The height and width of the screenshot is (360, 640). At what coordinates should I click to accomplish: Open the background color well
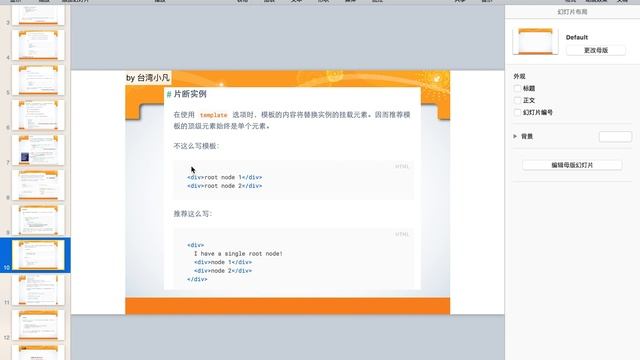[615, 136]
